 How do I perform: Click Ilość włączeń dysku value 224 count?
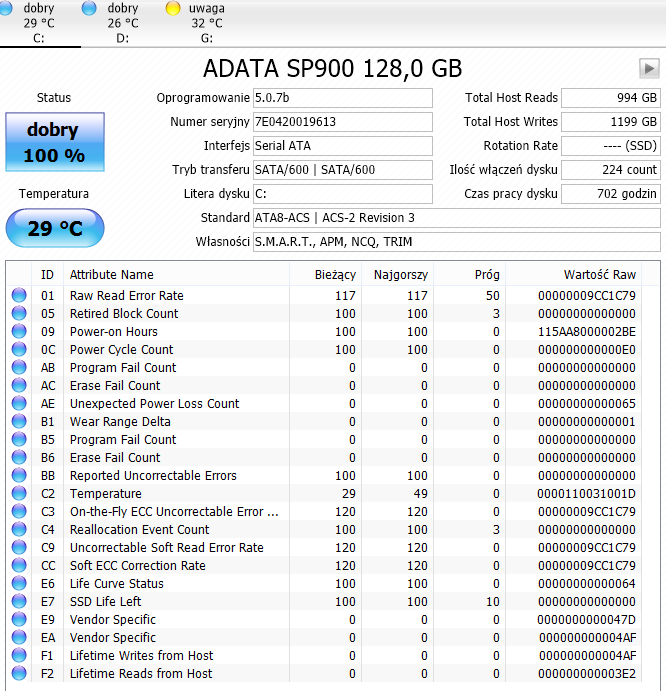(x=610, y=170)
